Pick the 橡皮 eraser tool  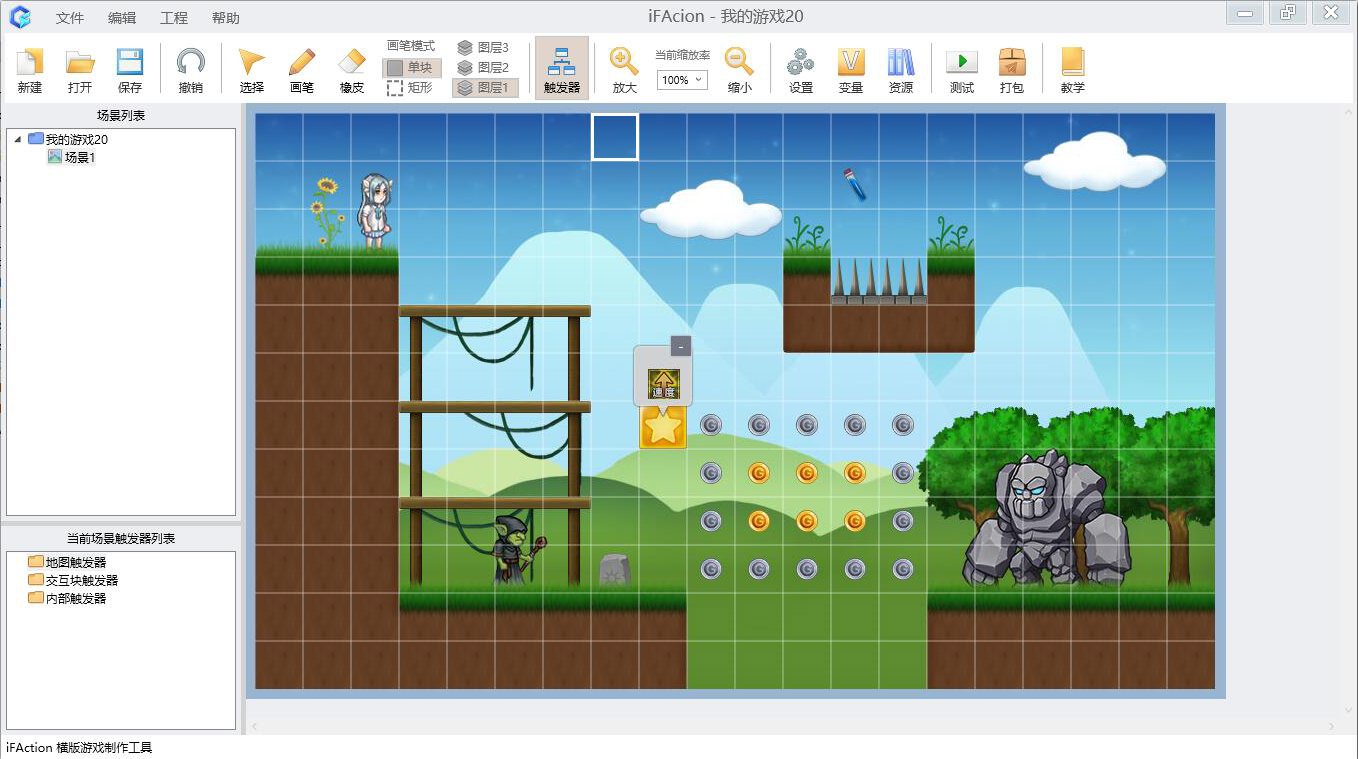click(352, 69)
